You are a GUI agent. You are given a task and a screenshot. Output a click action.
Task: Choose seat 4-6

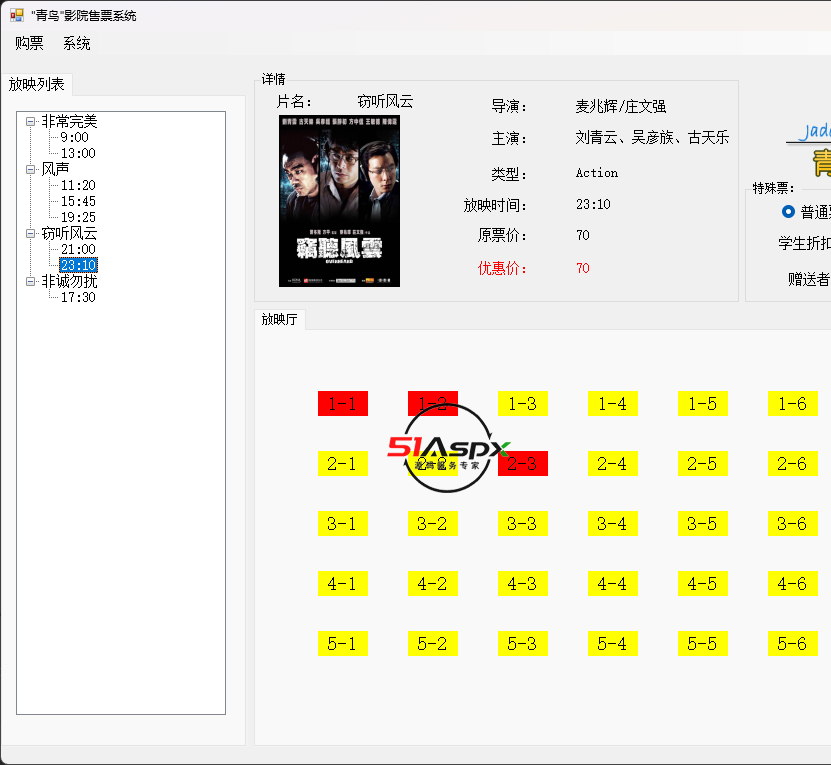tap(793, 583)
